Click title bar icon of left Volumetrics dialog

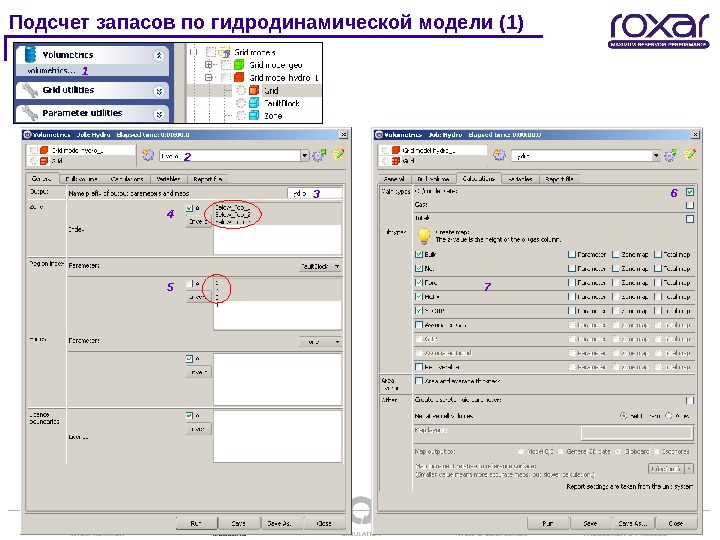[x=27, y=135]
